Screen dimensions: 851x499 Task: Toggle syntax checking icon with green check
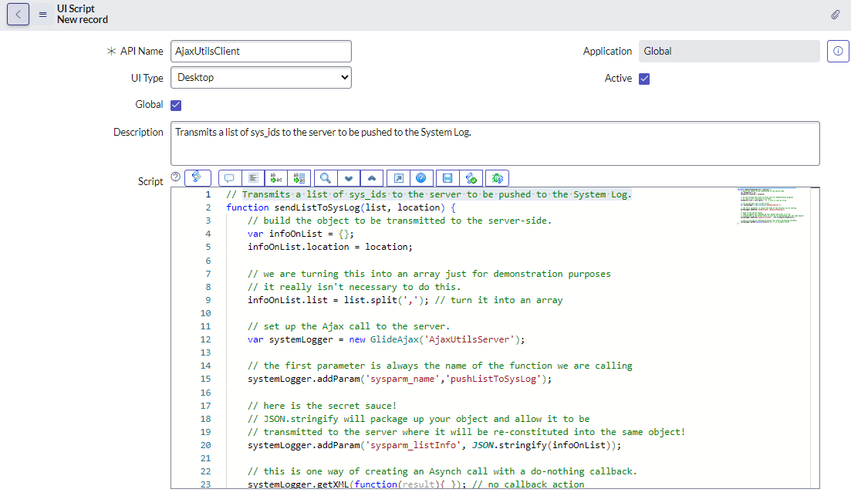[471, 178]
